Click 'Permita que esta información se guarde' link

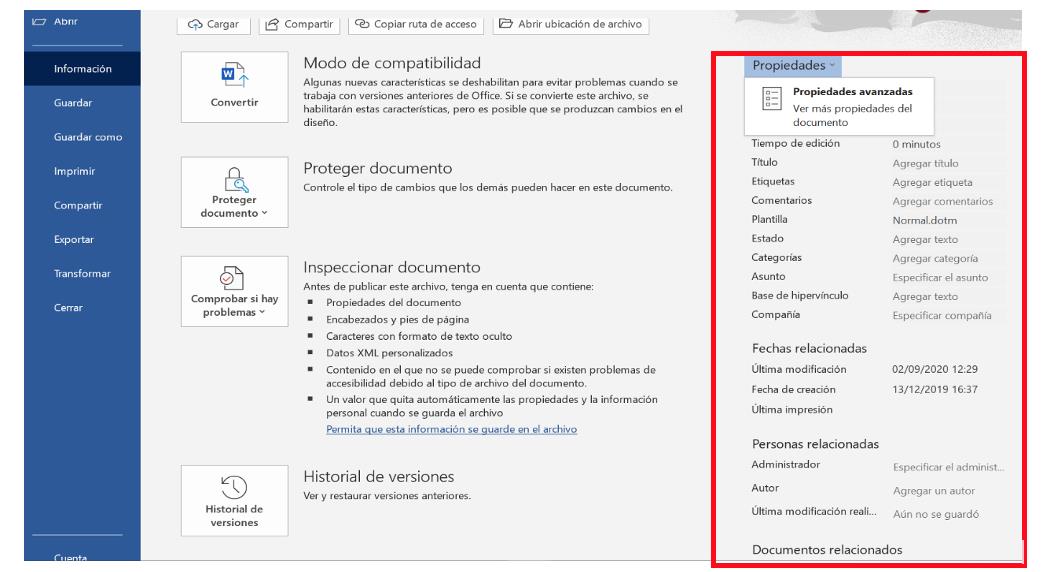pos(451,429)
